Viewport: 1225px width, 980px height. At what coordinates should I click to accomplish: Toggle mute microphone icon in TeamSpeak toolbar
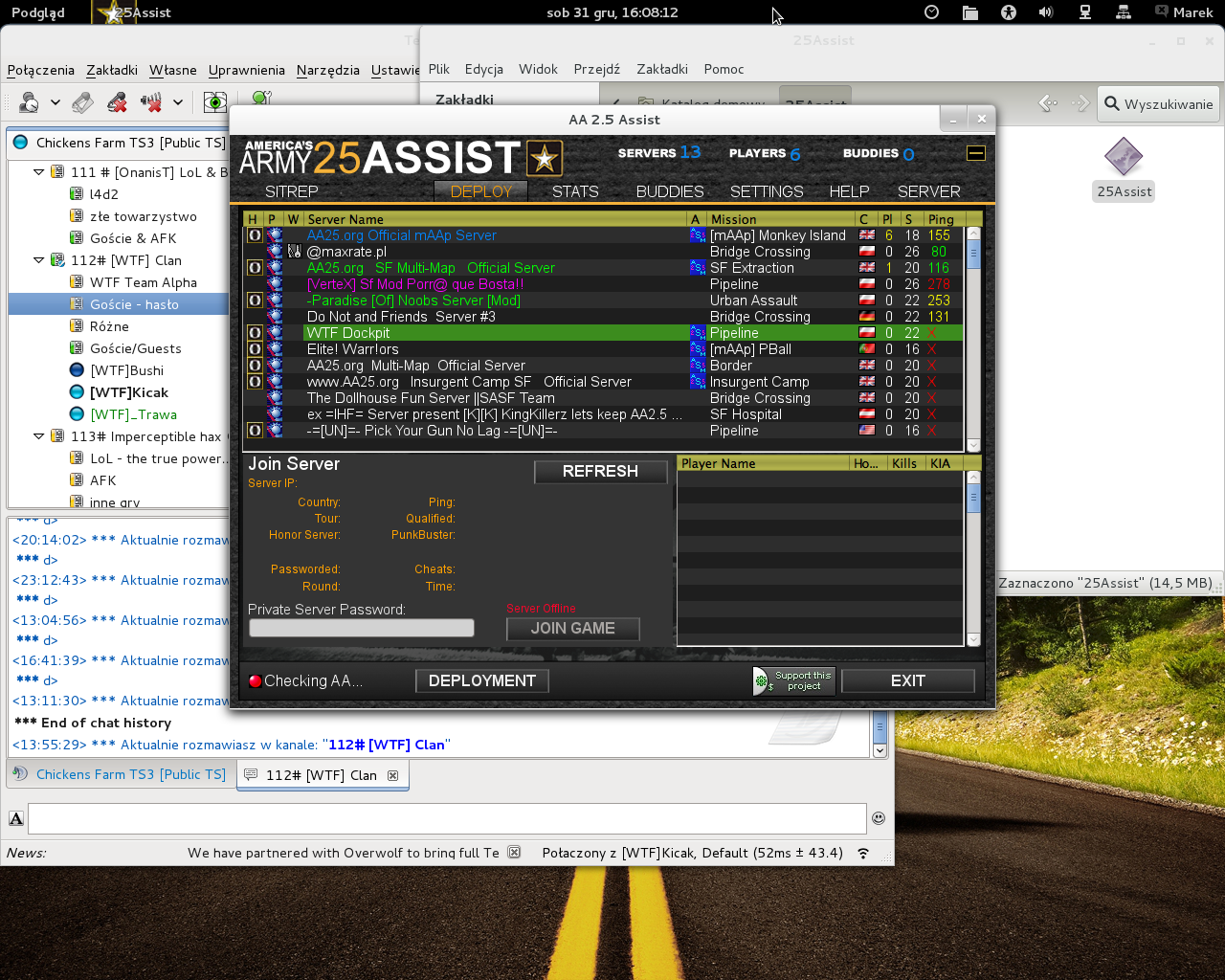[x=117, y=101]
